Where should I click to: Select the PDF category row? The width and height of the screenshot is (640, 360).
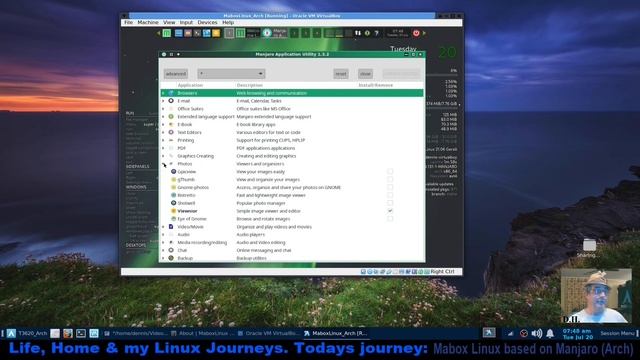(292, 148)
